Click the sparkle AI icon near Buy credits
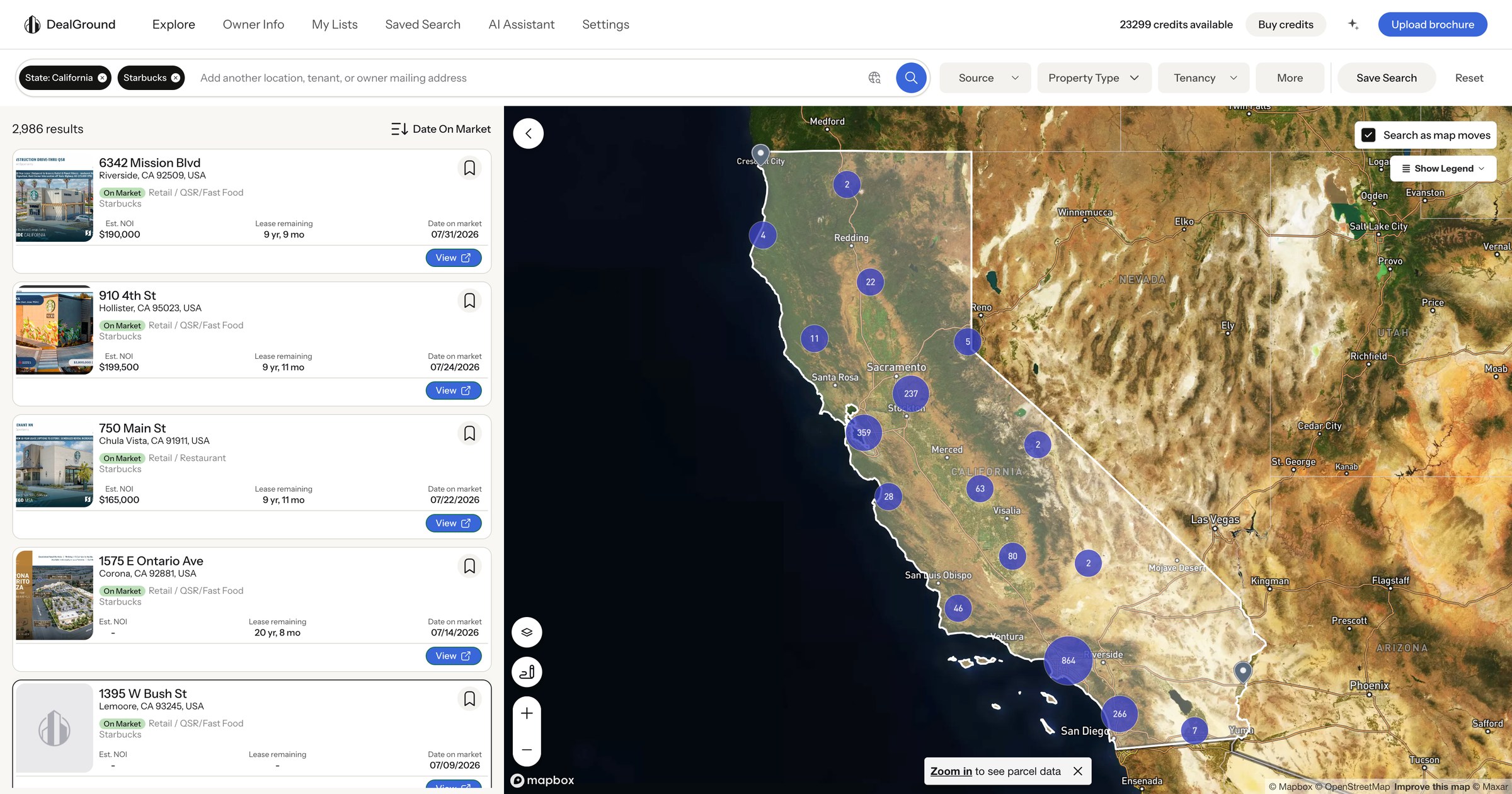The image size is (1512, 794). pyautogui.click(x=1353, y=25)
